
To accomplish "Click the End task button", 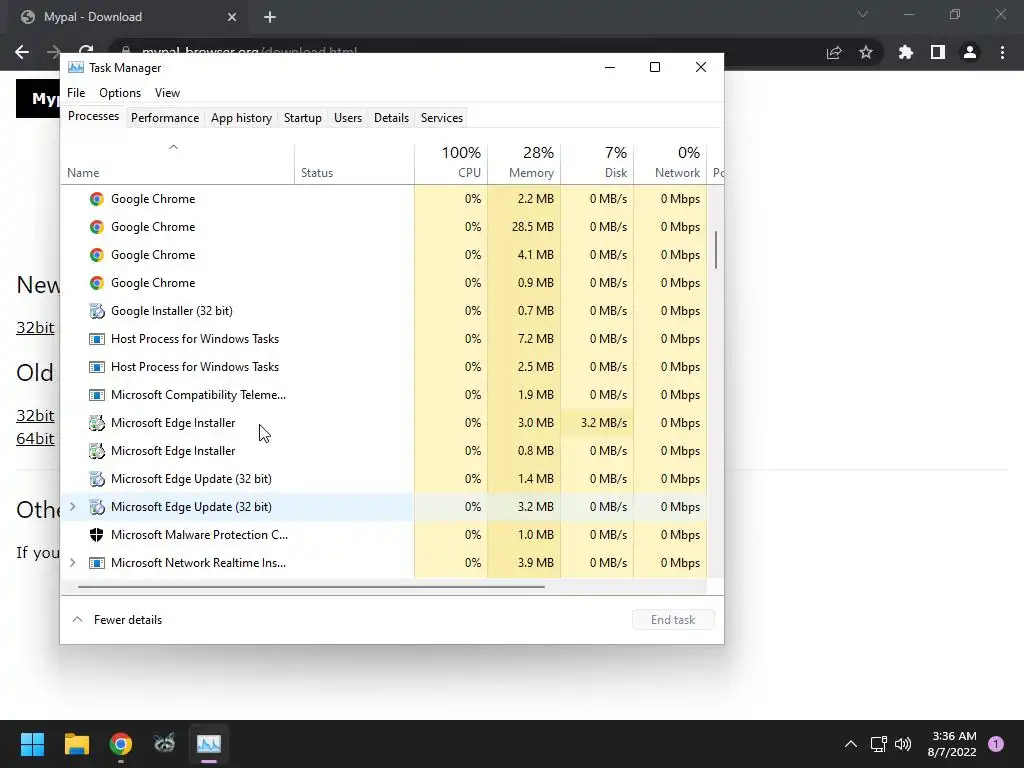I will point(673,620).
